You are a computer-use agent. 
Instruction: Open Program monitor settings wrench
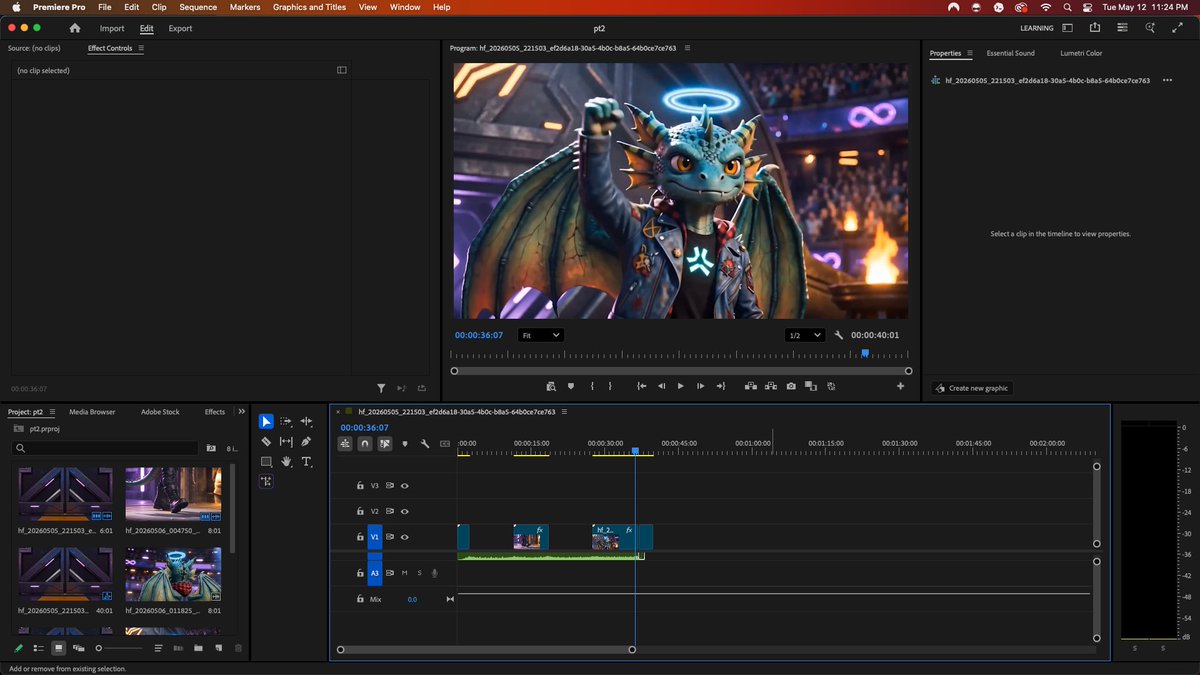839,336
